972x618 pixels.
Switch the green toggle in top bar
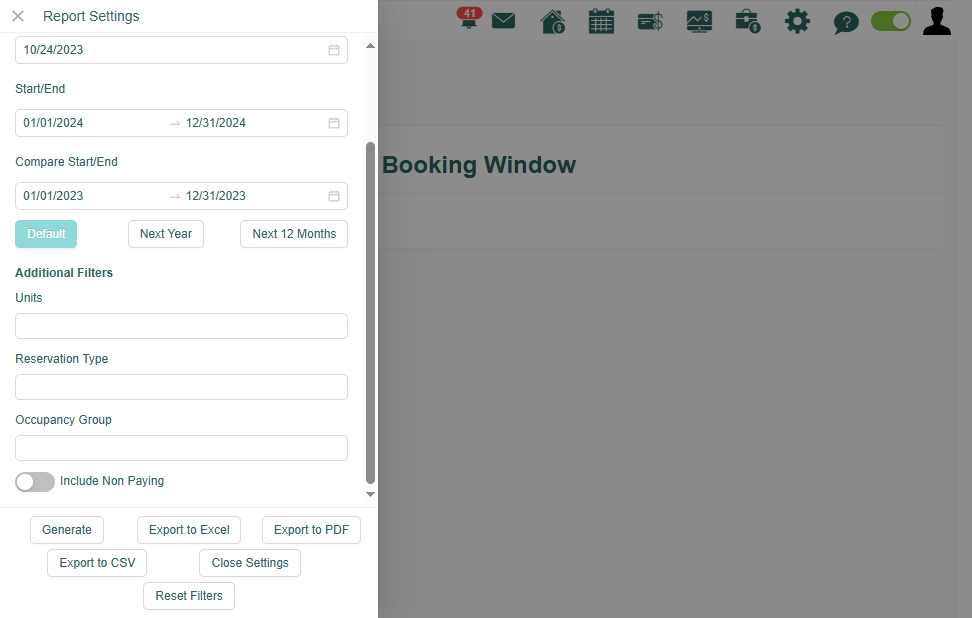[891, 21]
